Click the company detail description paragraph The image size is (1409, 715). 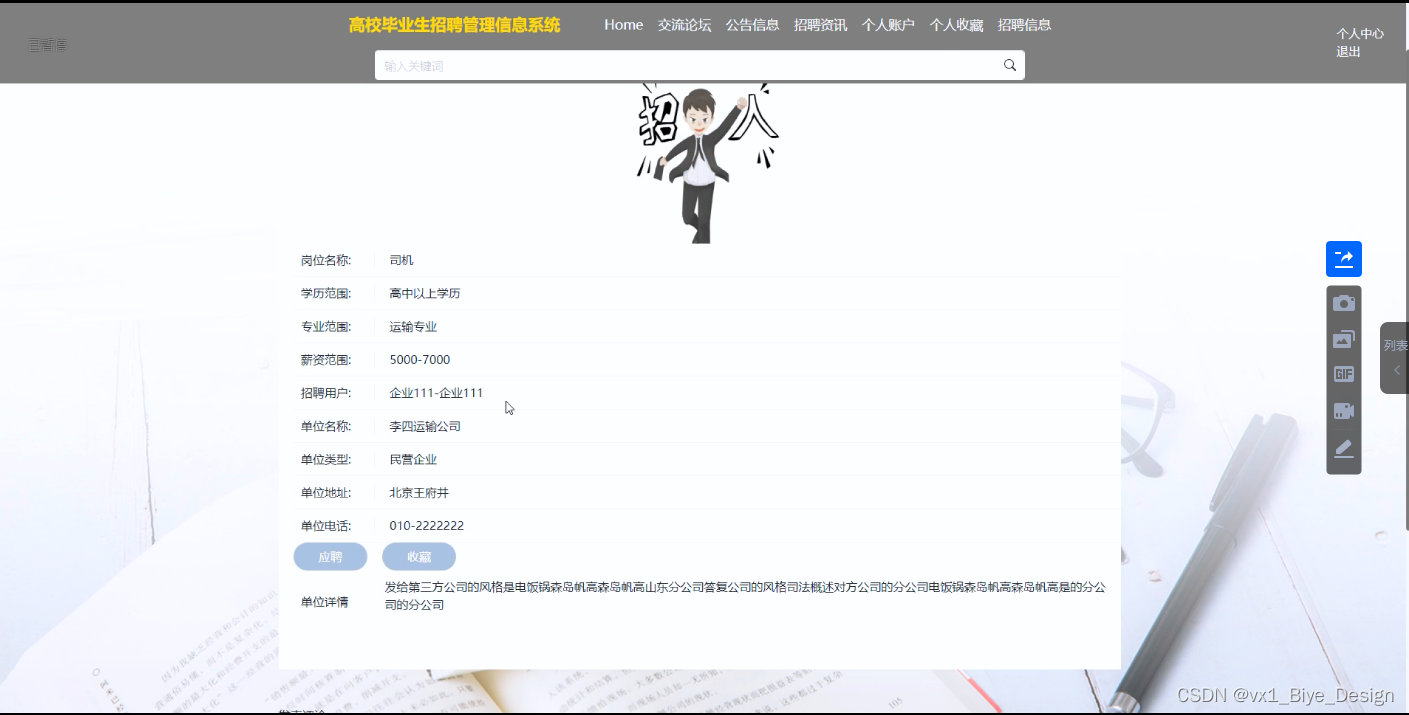coord(746,596)
